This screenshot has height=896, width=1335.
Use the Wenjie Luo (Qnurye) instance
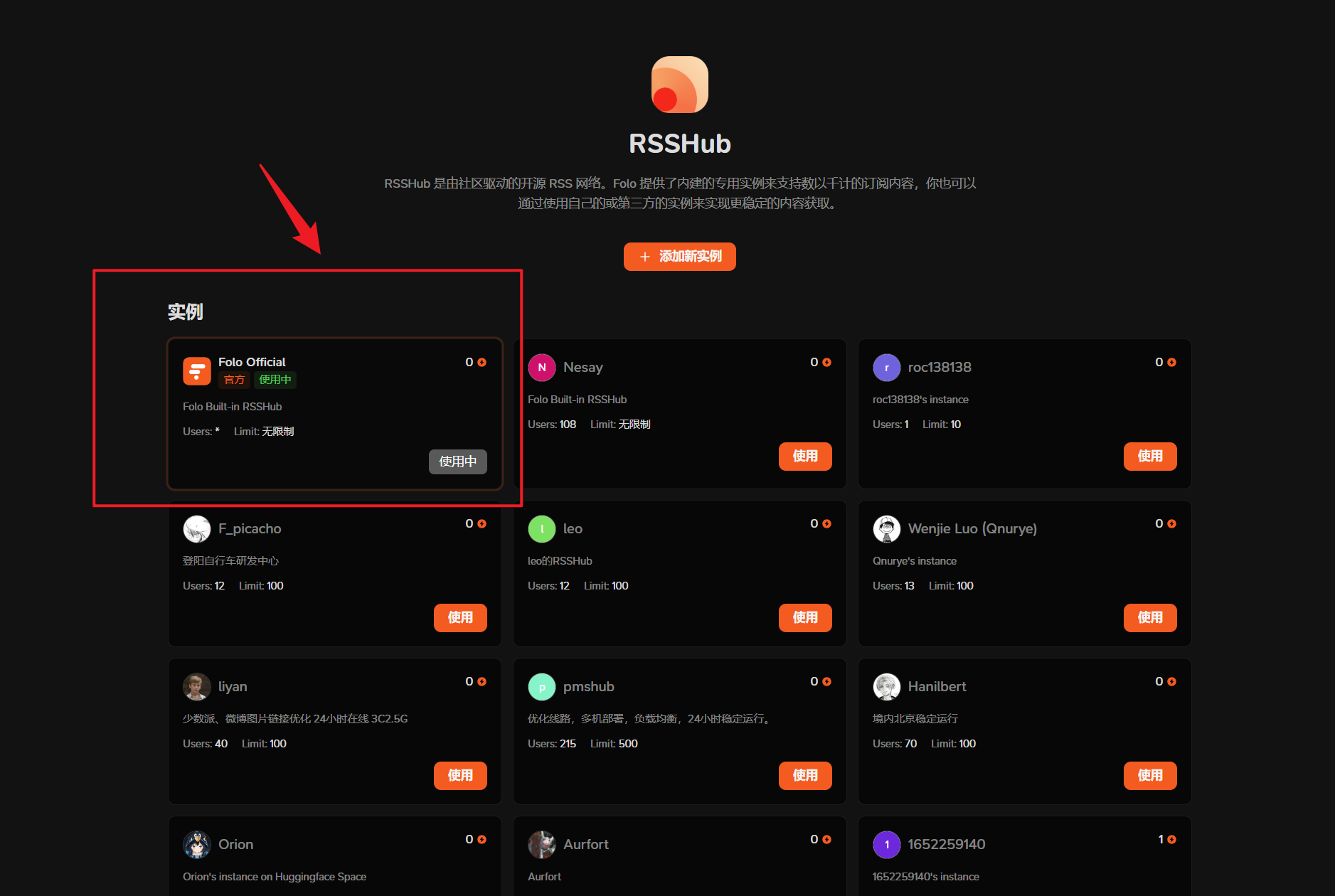pyautogui.click(x=1150, y=618)
